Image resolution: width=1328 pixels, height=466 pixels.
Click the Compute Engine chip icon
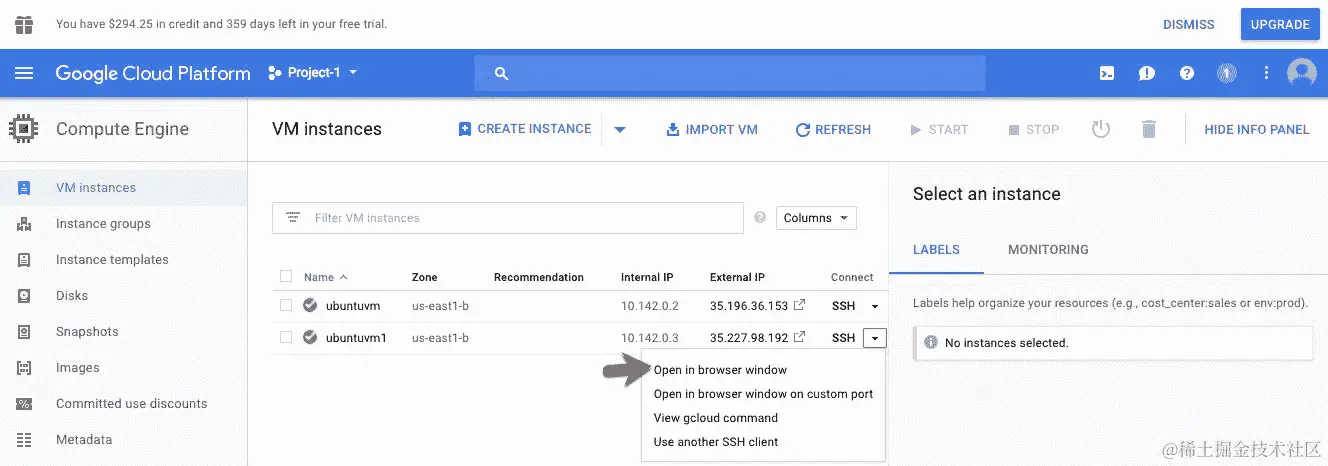coord(24,129)
